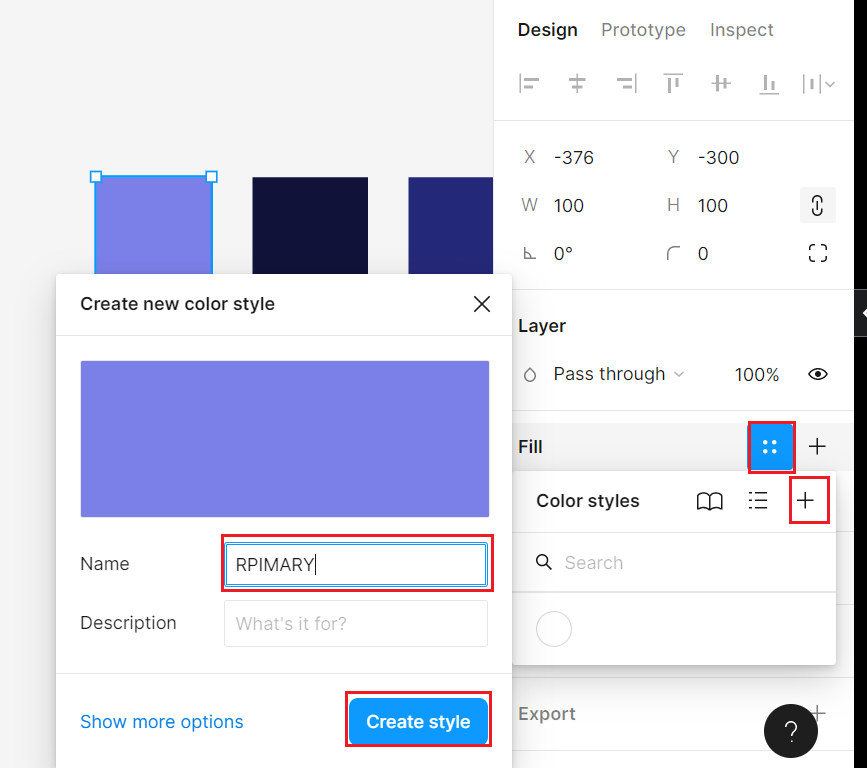Open the Pass through blend mode dropdown
The width and height of the screenshot is (867, 768).
tap(618, 374)
